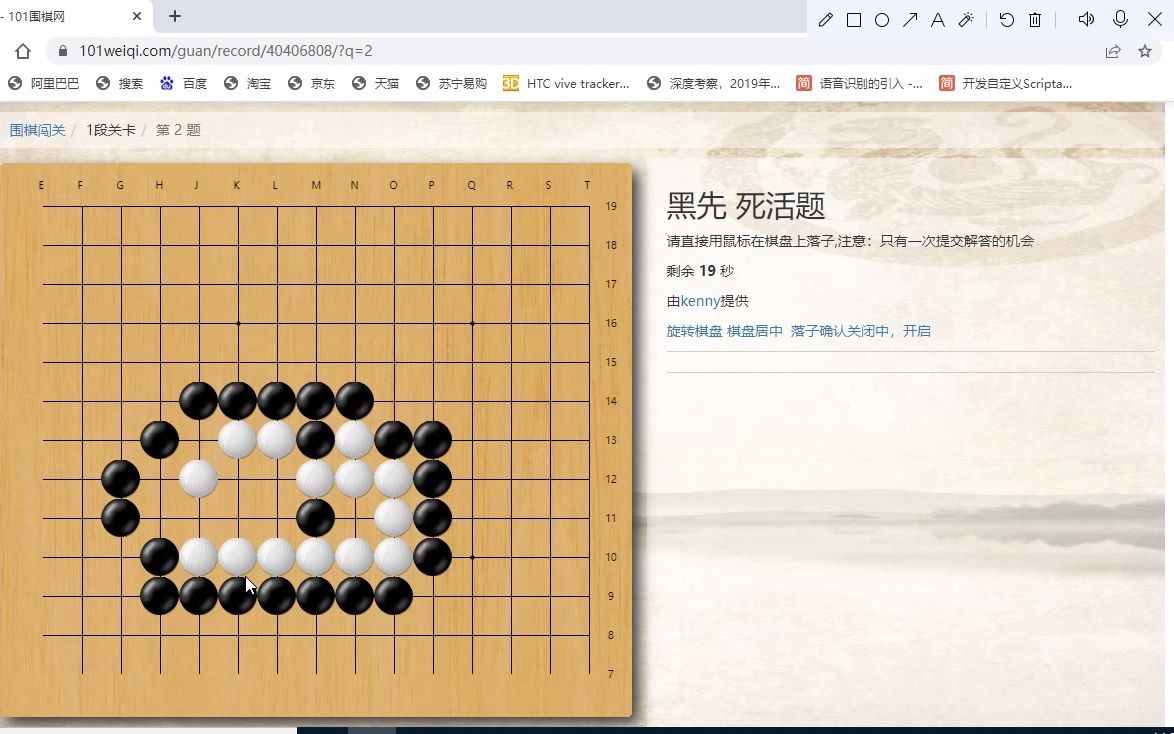This screenshot has height=734, width=1174.
Task: Bookmark this page with star
Action: tap(1145, 51)
